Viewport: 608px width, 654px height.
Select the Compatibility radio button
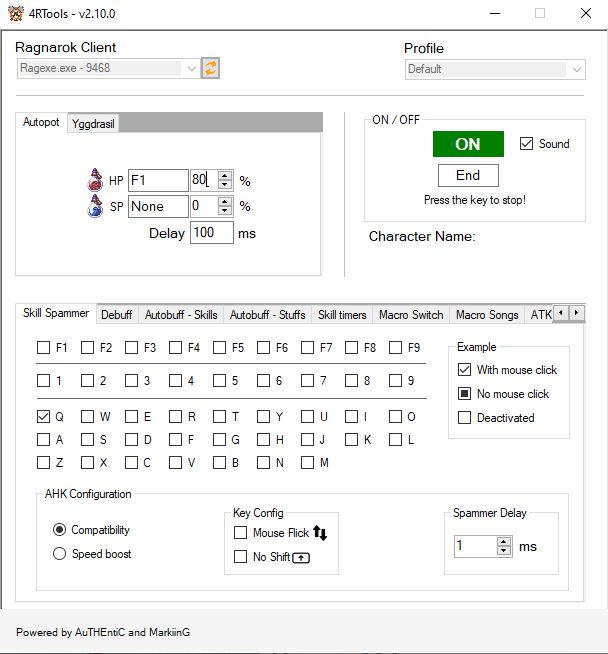[x=59, y=530]
